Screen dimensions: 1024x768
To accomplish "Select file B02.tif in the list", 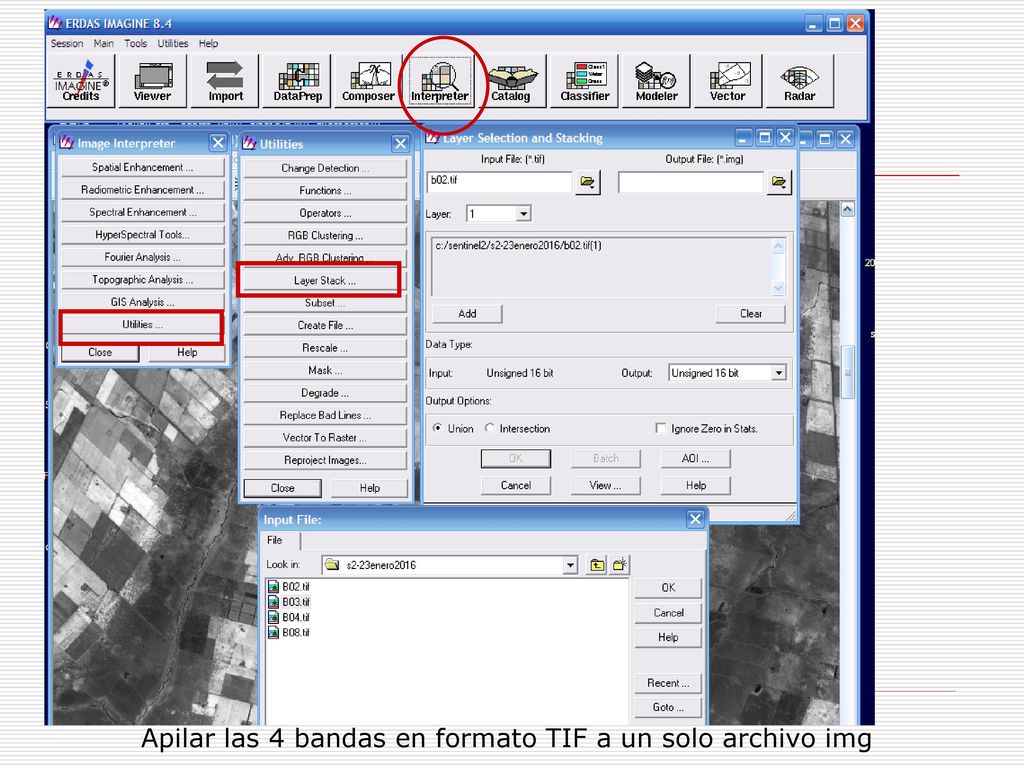I will 289,586.
